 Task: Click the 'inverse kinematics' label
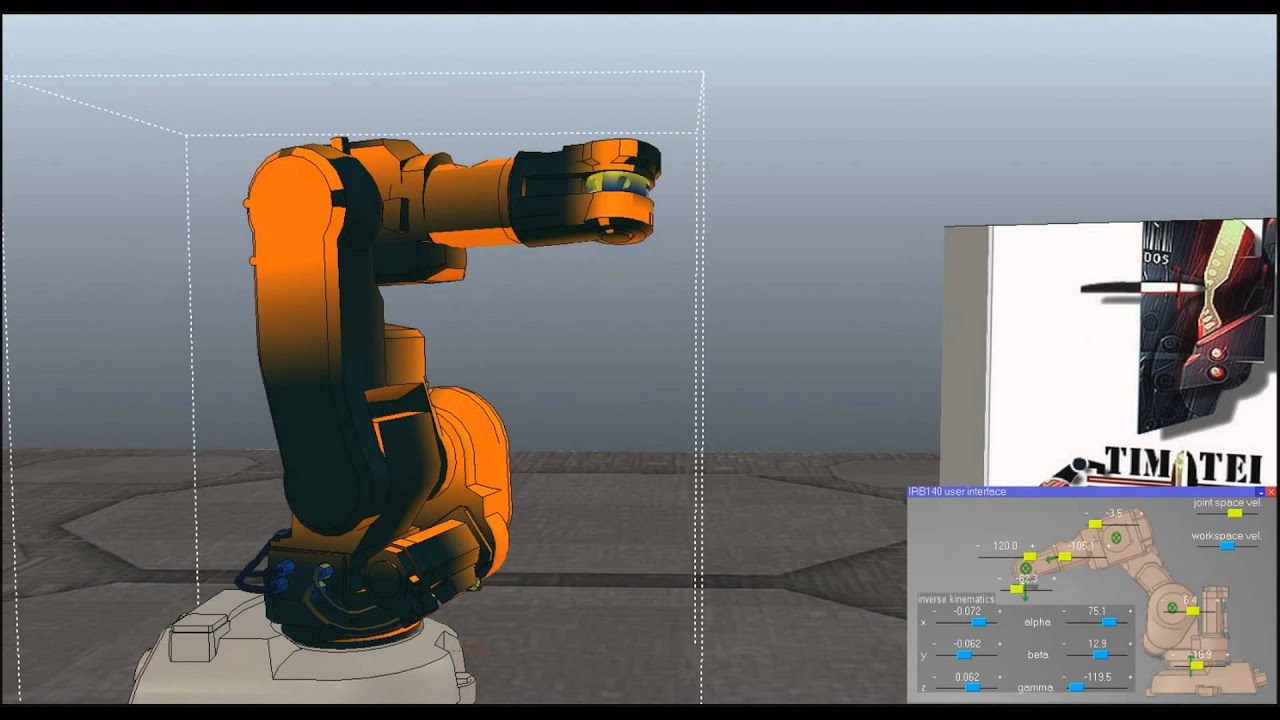(956, 599)
